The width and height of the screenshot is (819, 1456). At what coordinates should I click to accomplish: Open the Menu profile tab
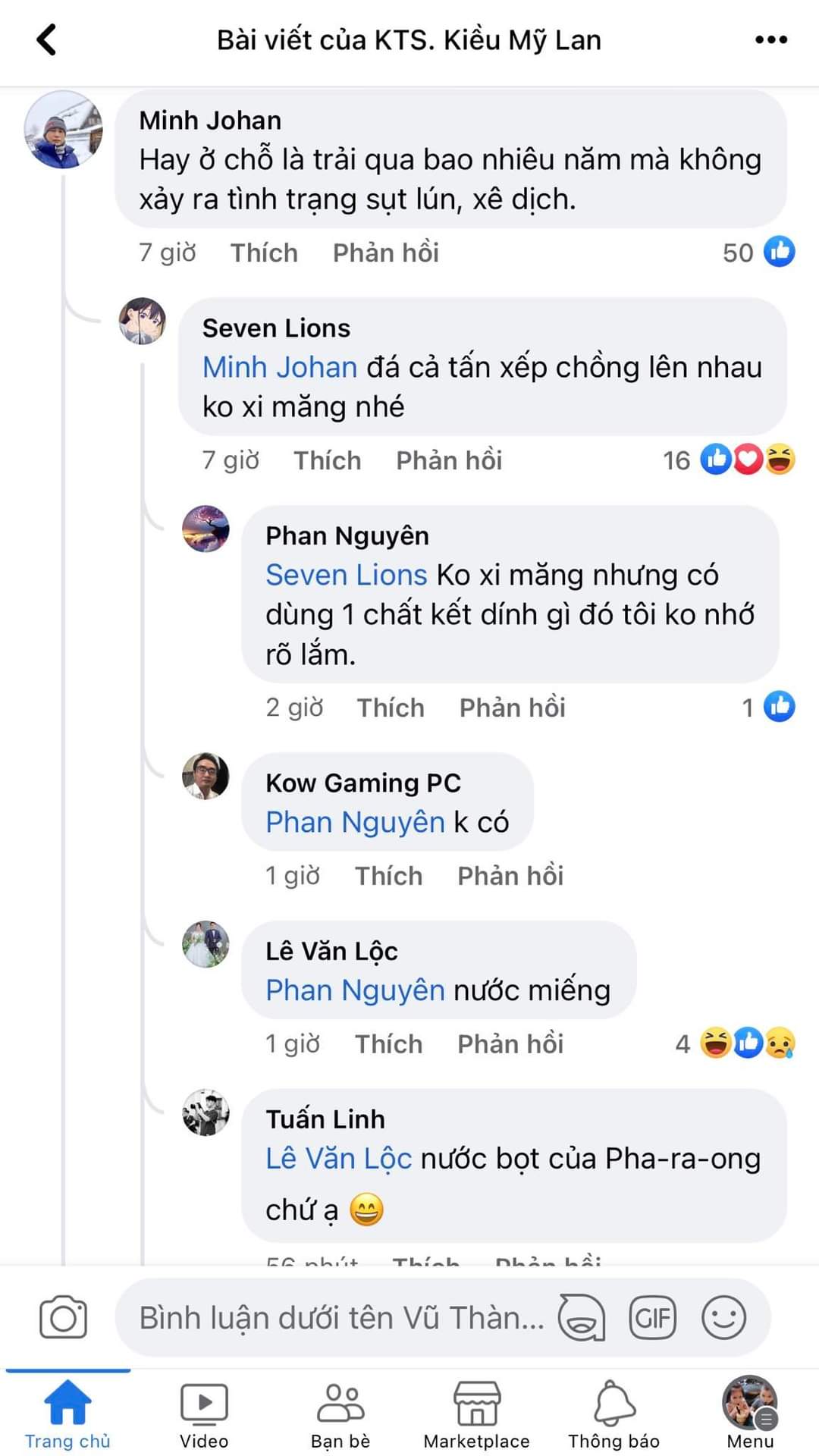(x=750, y=1414)
